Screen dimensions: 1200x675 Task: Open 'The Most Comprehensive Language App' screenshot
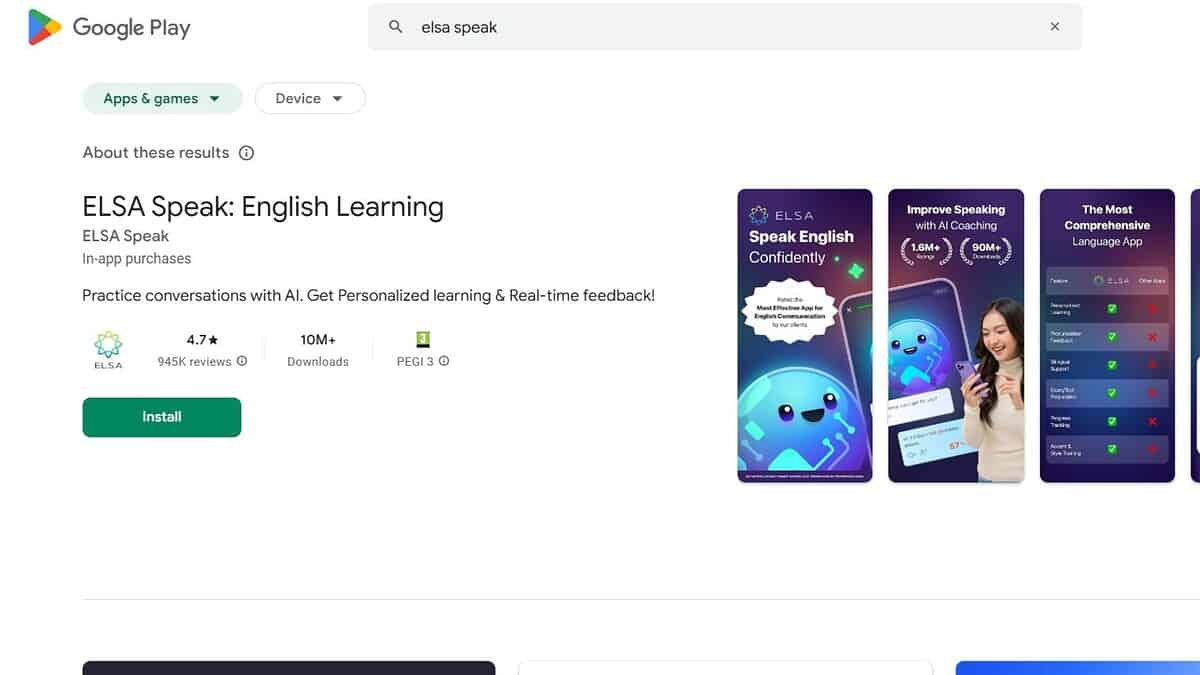click(x=1107, y=335)
